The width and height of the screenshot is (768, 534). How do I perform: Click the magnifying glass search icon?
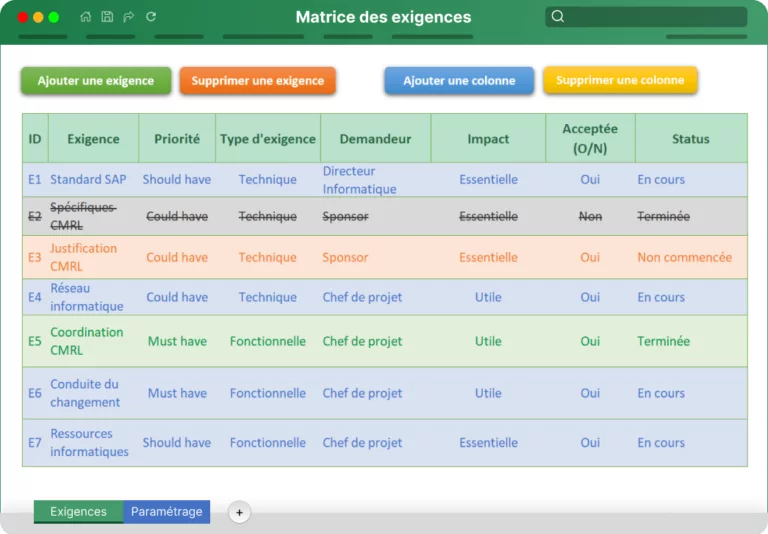557,17
